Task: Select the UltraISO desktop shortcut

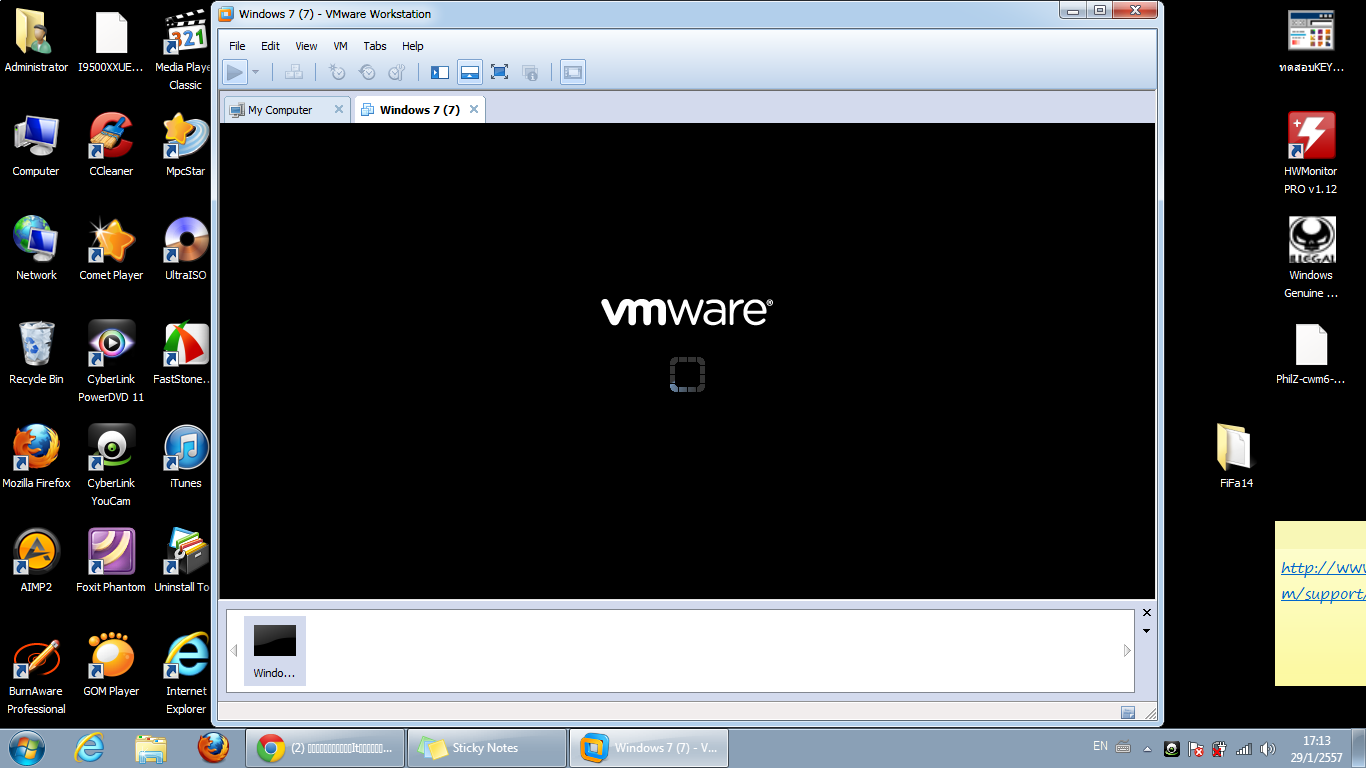Action: (x=186, y=250)
